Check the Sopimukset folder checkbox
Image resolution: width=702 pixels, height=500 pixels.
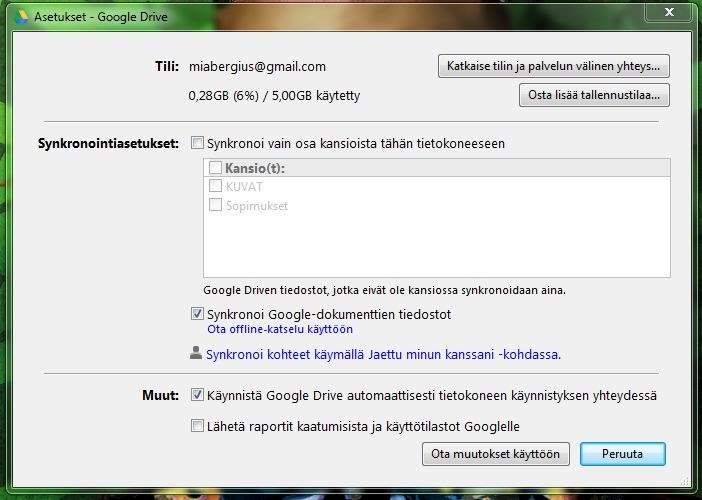click(x=216, y=205)
